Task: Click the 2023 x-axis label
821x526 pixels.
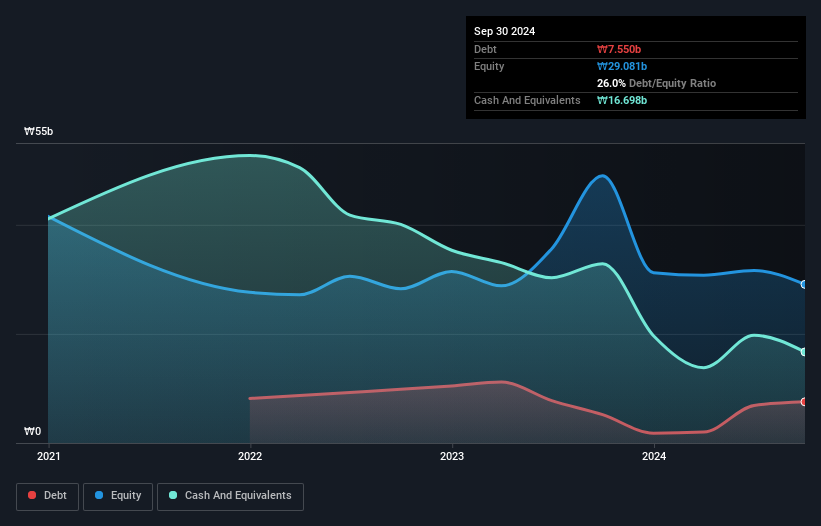Action: coord(452,456)
